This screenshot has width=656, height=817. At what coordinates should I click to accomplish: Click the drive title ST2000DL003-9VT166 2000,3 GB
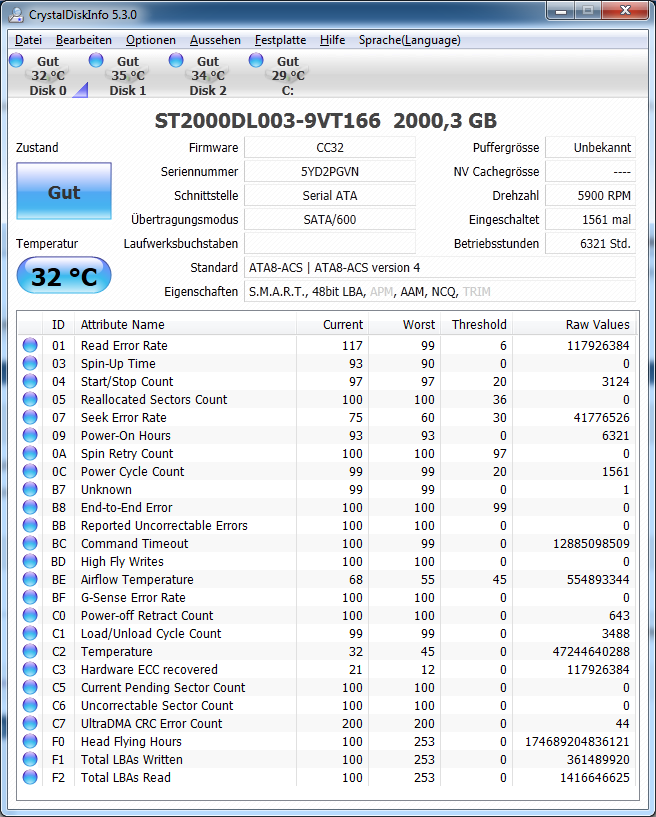pos(326,121)
